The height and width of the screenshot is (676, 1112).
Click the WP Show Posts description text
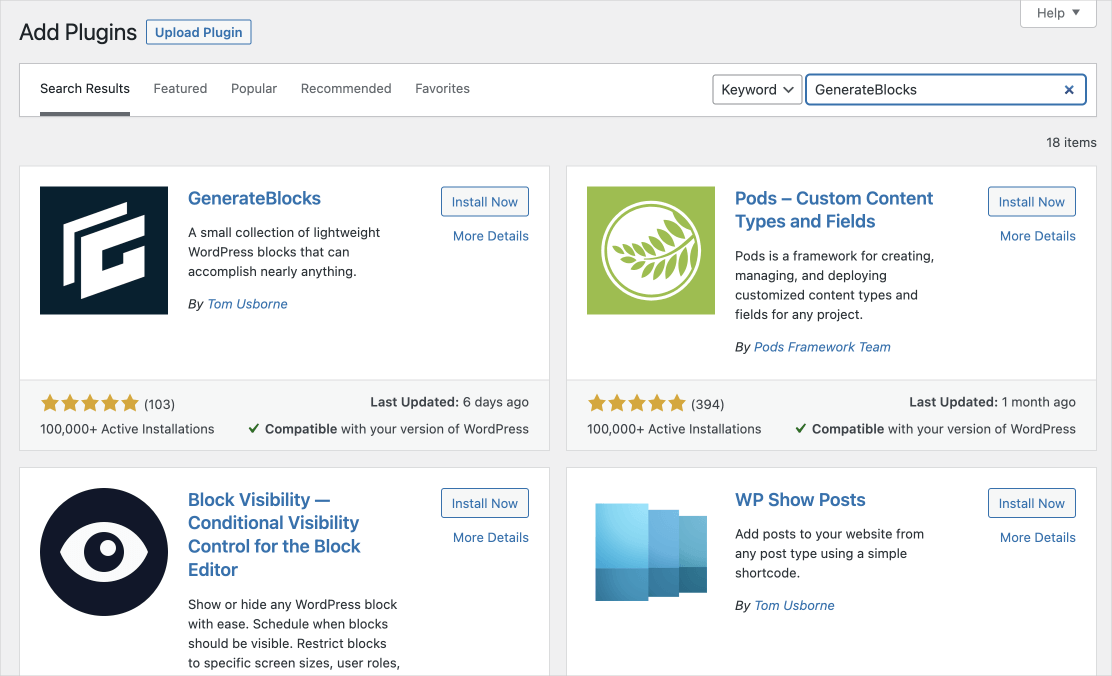coord(829,553)
